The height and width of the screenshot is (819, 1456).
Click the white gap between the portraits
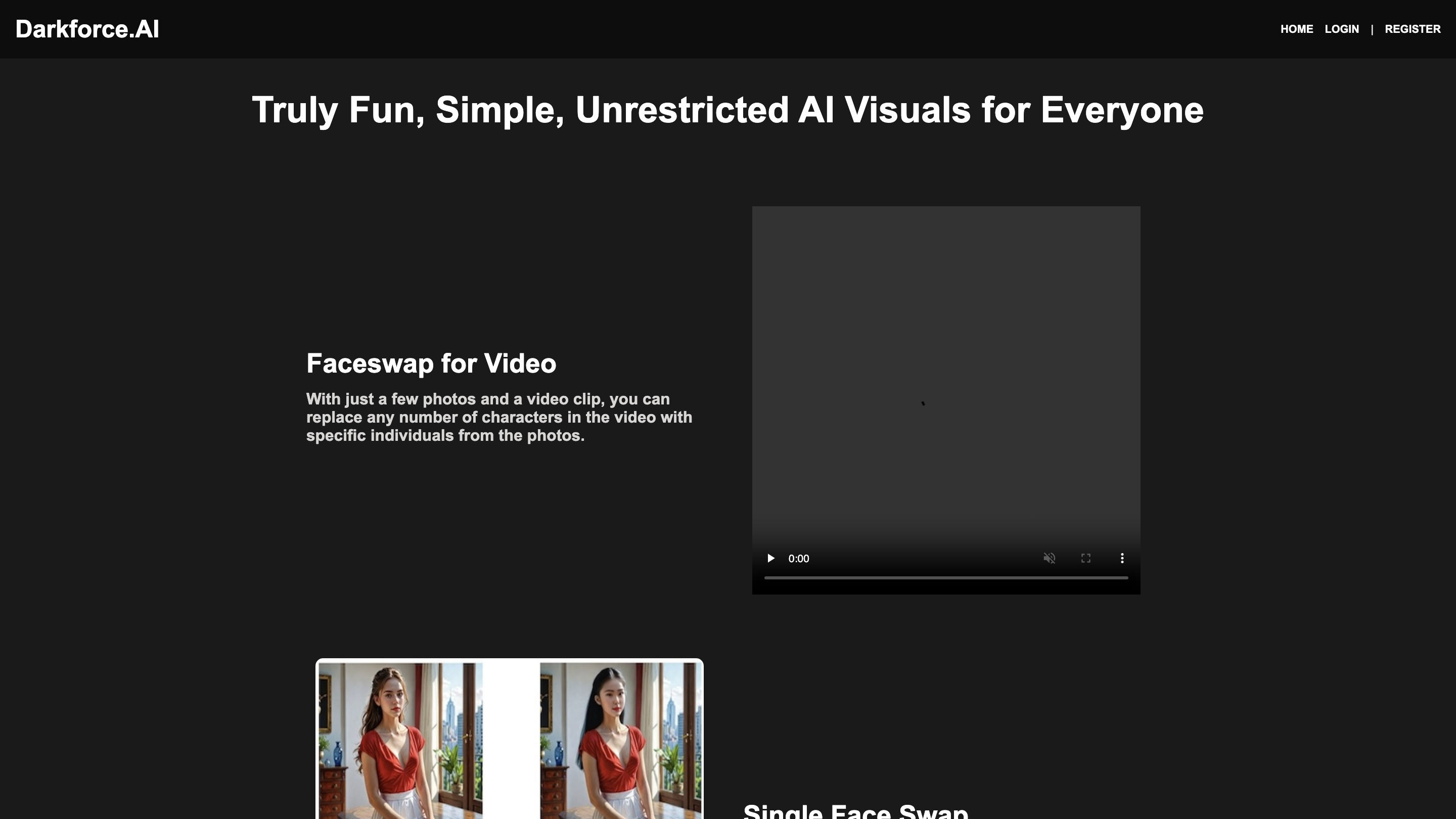coord(511,741)
